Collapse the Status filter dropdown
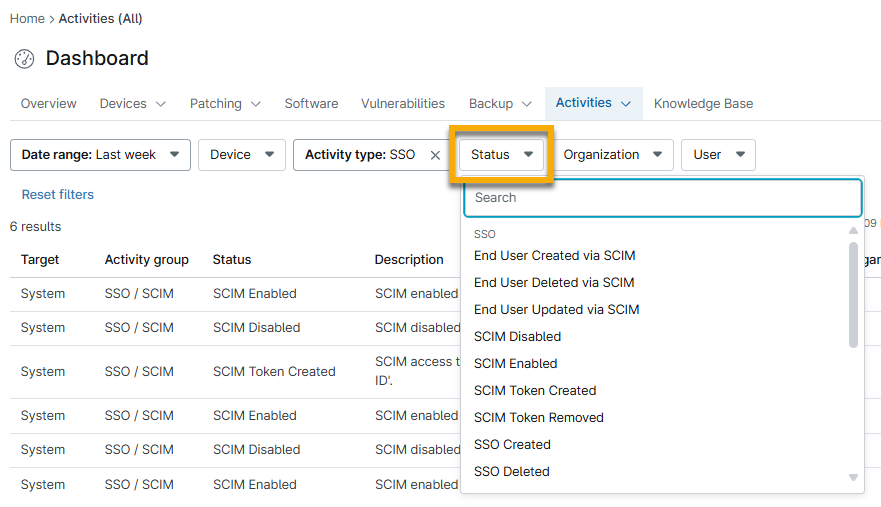The width and height of the screenshot is (881, 507). [x=502, y=155]
